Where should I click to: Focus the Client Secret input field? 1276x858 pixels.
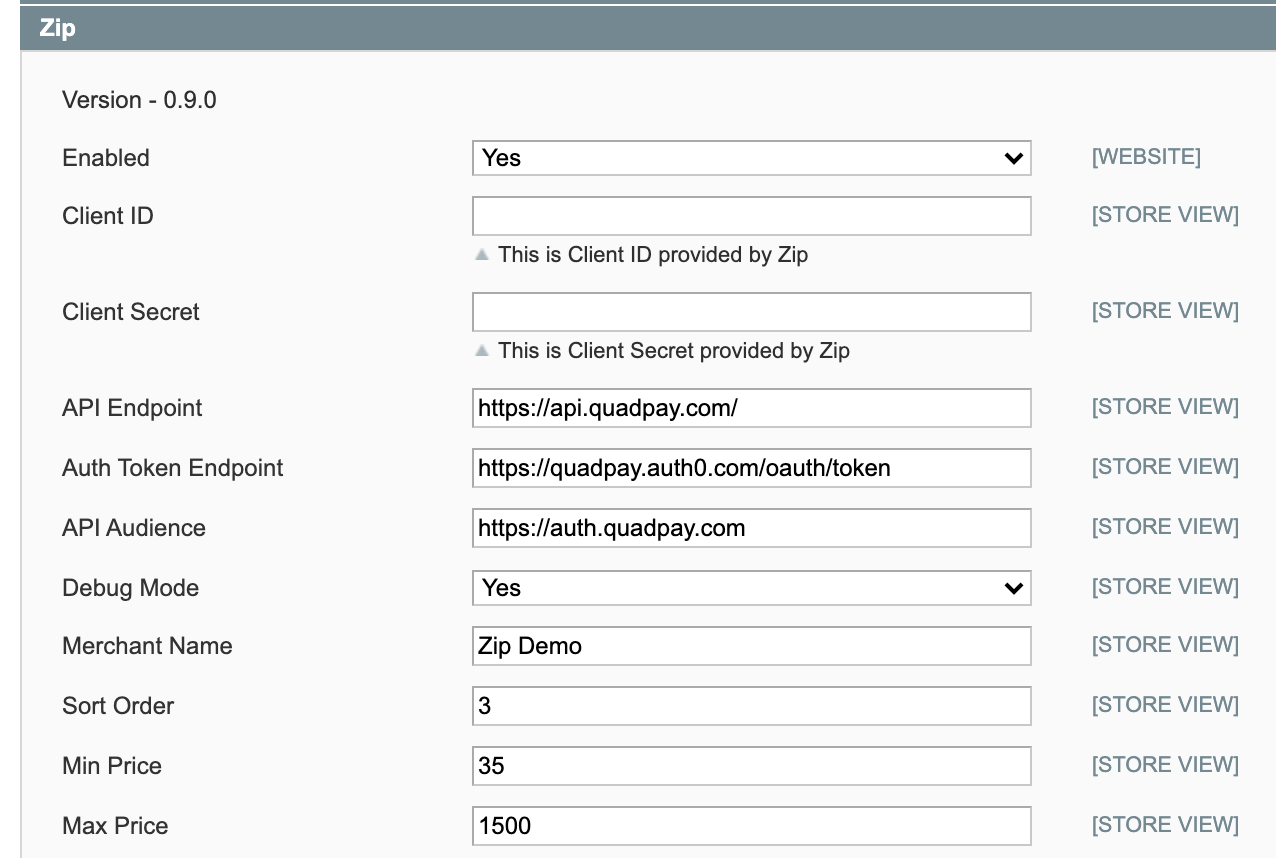751,312
